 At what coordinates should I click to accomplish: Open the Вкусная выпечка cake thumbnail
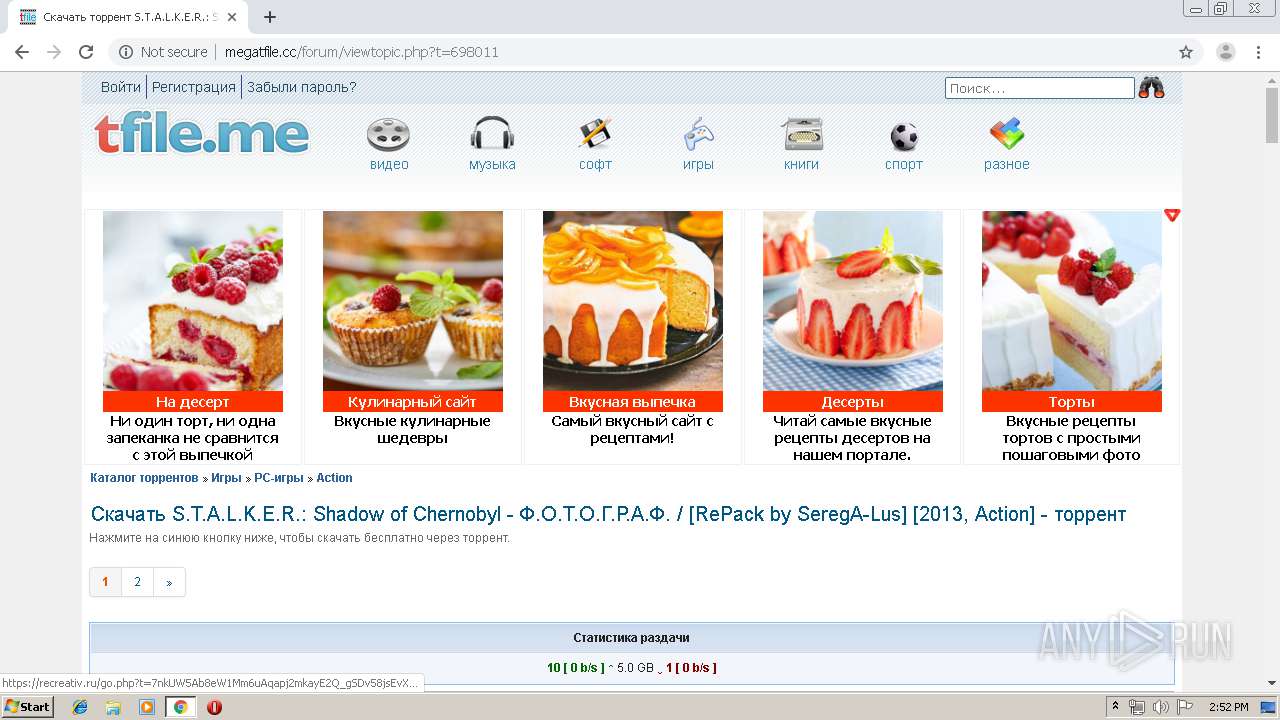pyautogui.click(x=633, y=301)
